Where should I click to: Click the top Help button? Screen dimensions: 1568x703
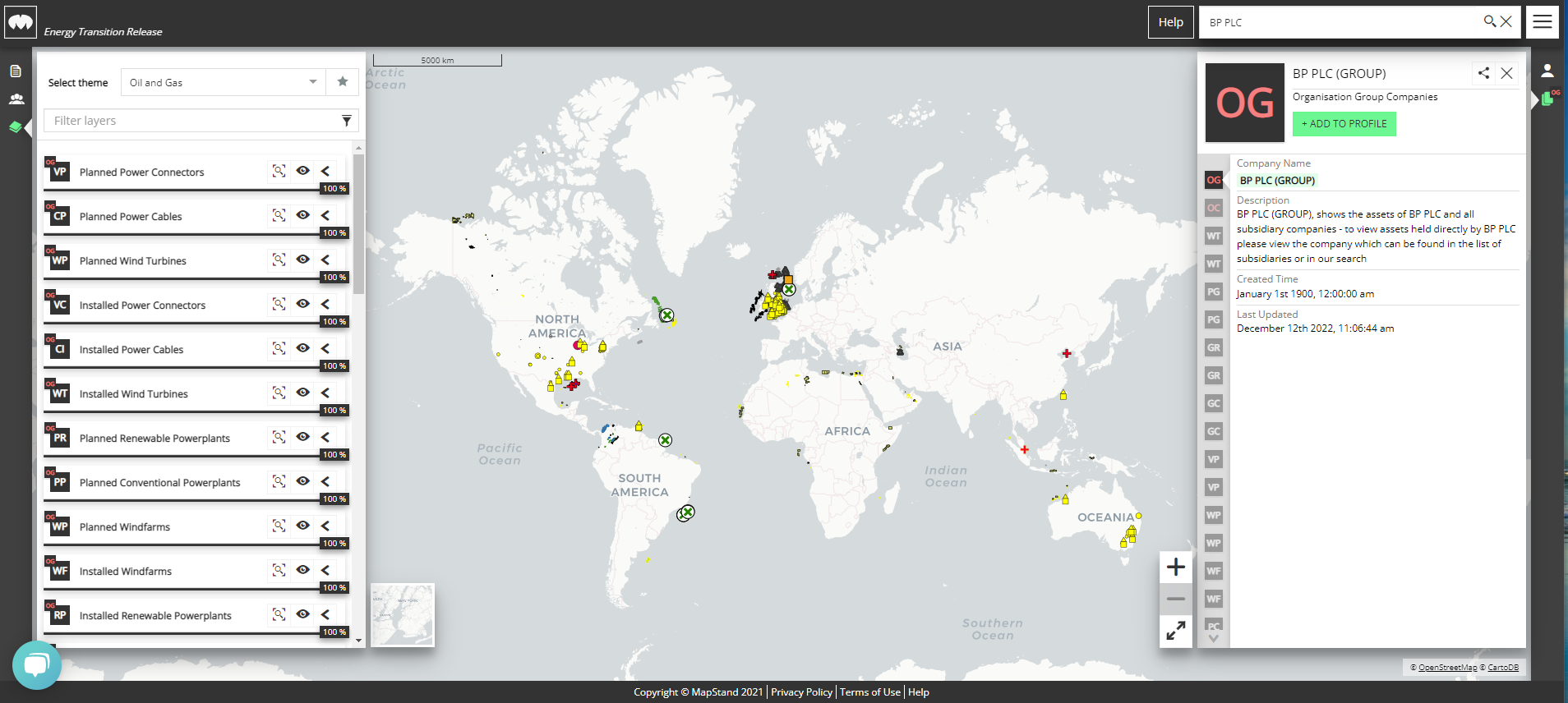(1171, 22)
